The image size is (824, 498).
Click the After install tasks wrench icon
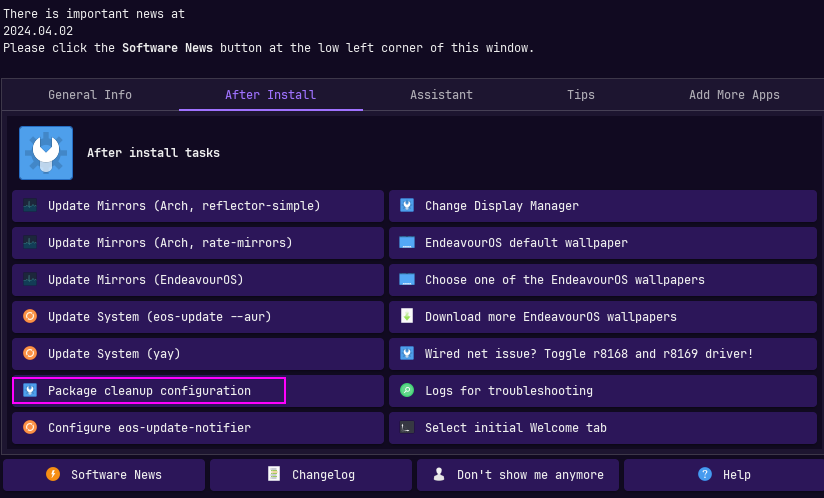[46, 153]
